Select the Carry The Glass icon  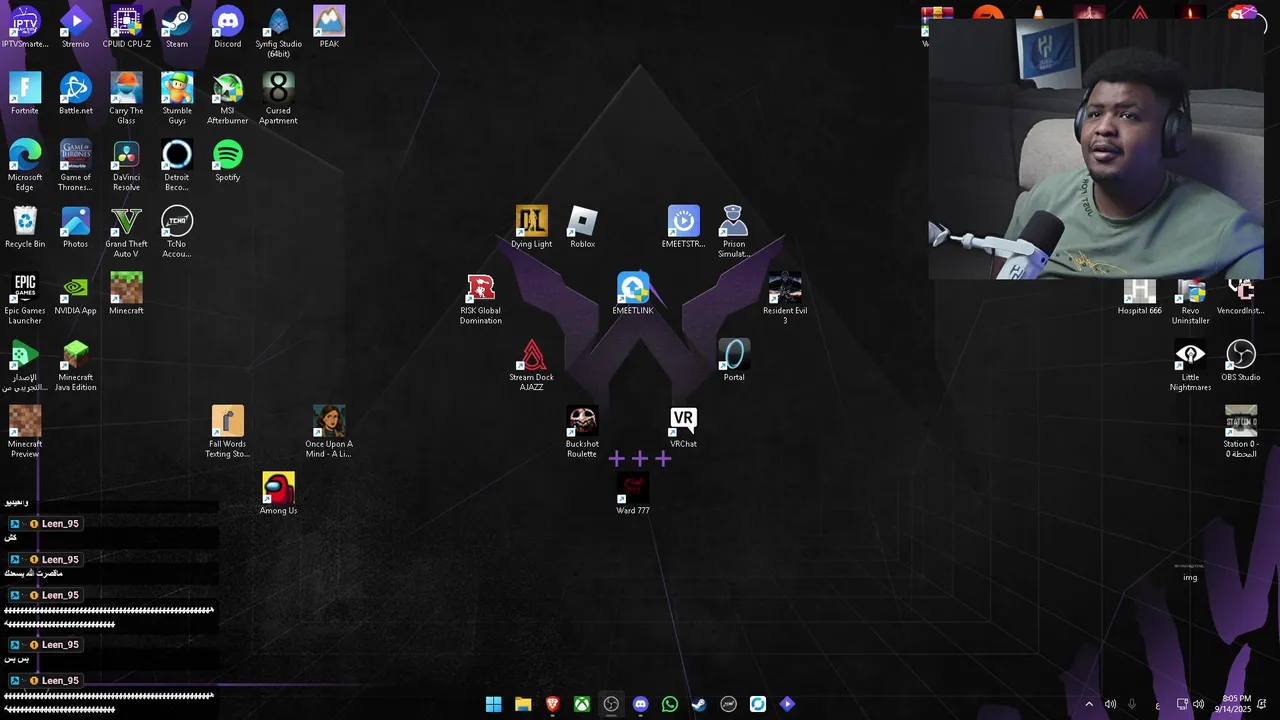point(126,99)
